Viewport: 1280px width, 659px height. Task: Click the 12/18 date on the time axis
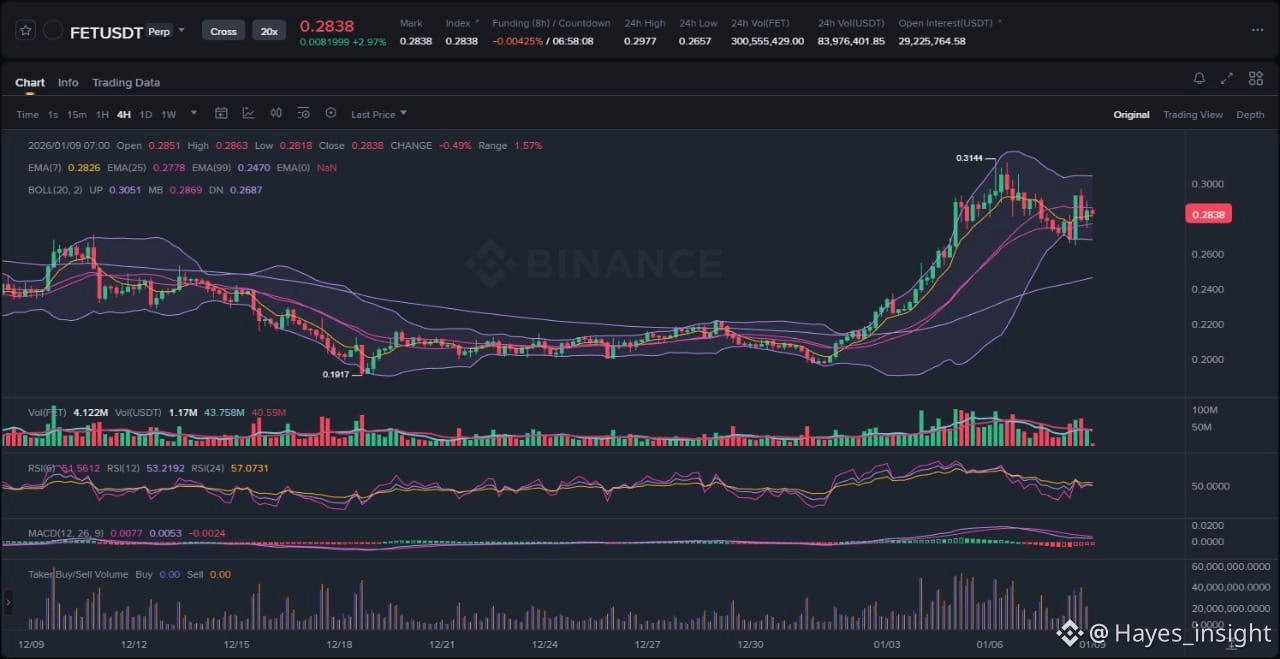point(339,645)
